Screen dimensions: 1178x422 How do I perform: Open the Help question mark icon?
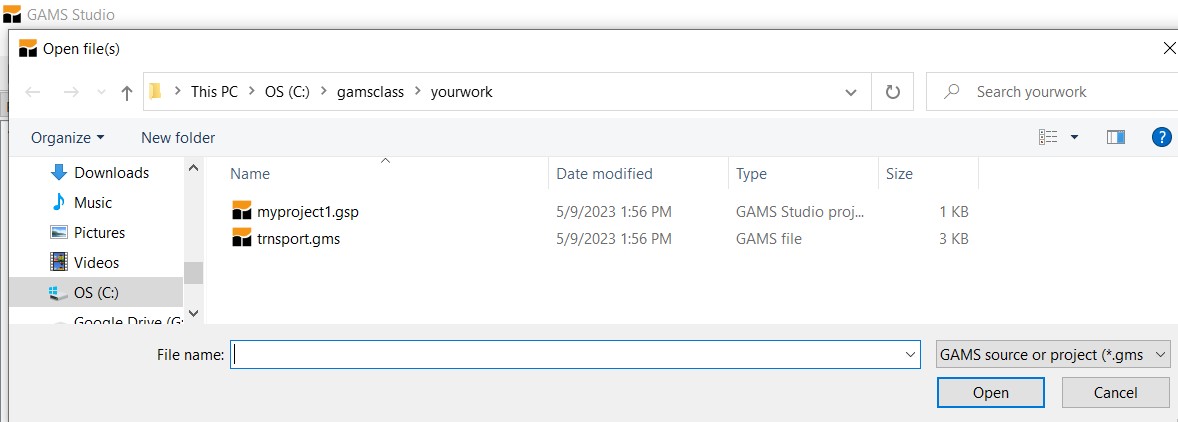click(x=1161, y=137)
